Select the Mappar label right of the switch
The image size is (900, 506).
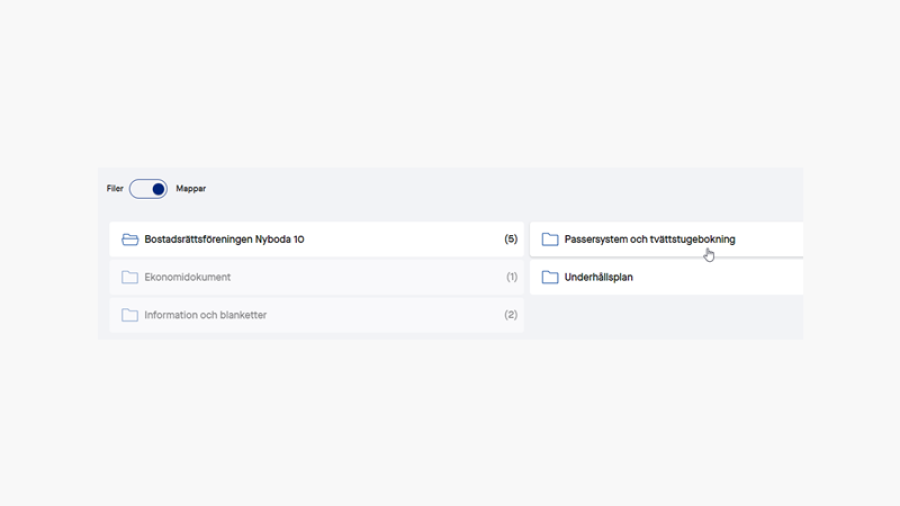(191, 188)
